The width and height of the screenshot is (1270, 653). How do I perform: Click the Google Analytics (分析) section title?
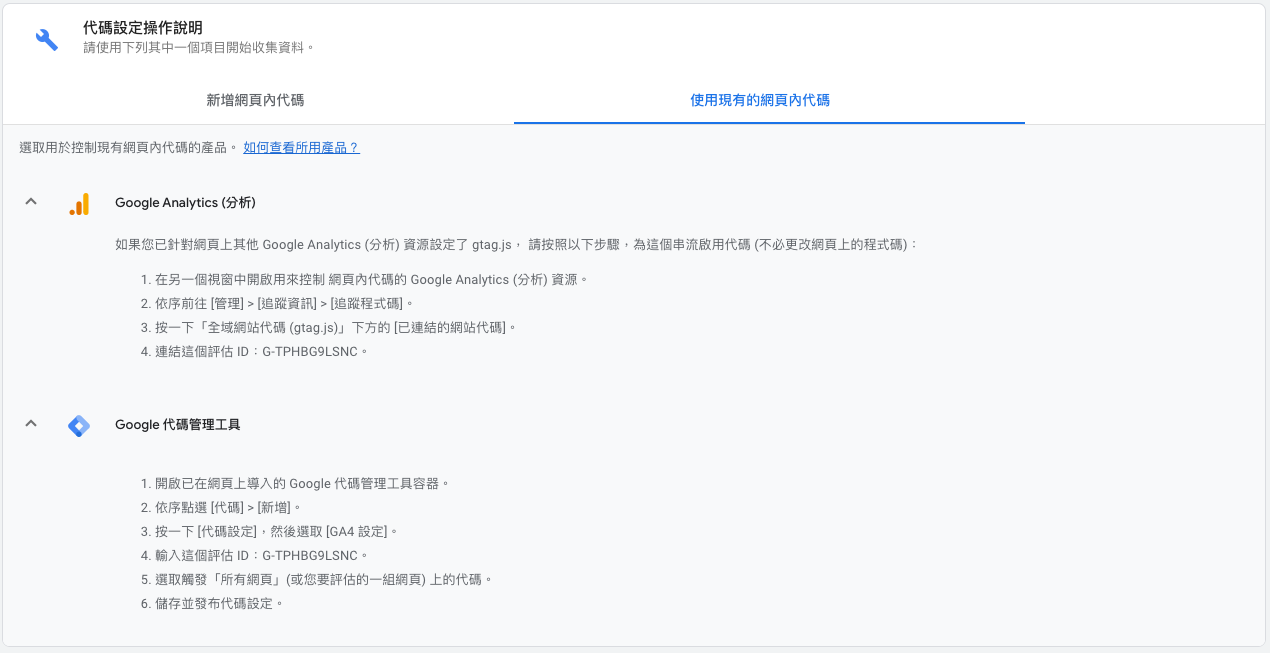pos(185,203)
